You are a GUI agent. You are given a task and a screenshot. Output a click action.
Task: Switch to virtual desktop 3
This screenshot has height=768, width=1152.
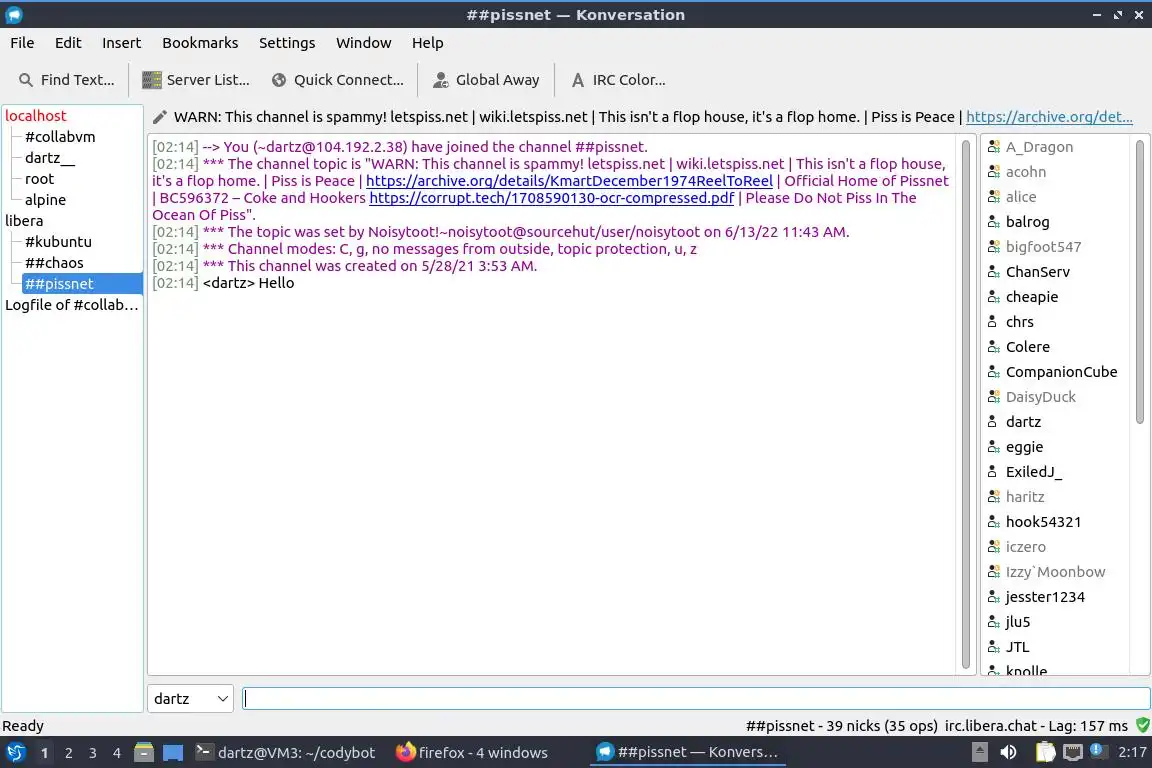[93, 753]
